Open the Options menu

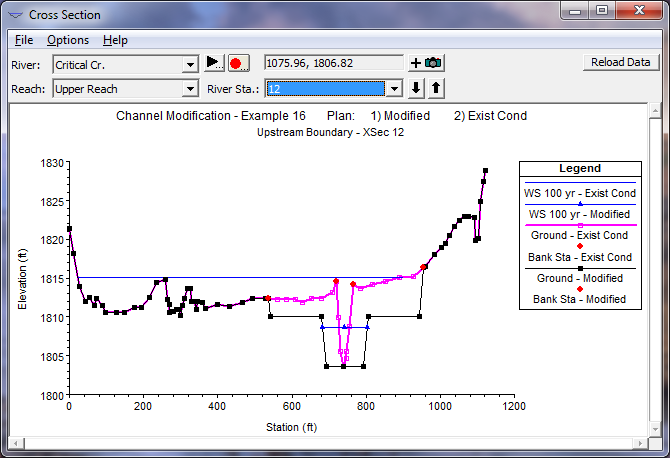[68, 40]
